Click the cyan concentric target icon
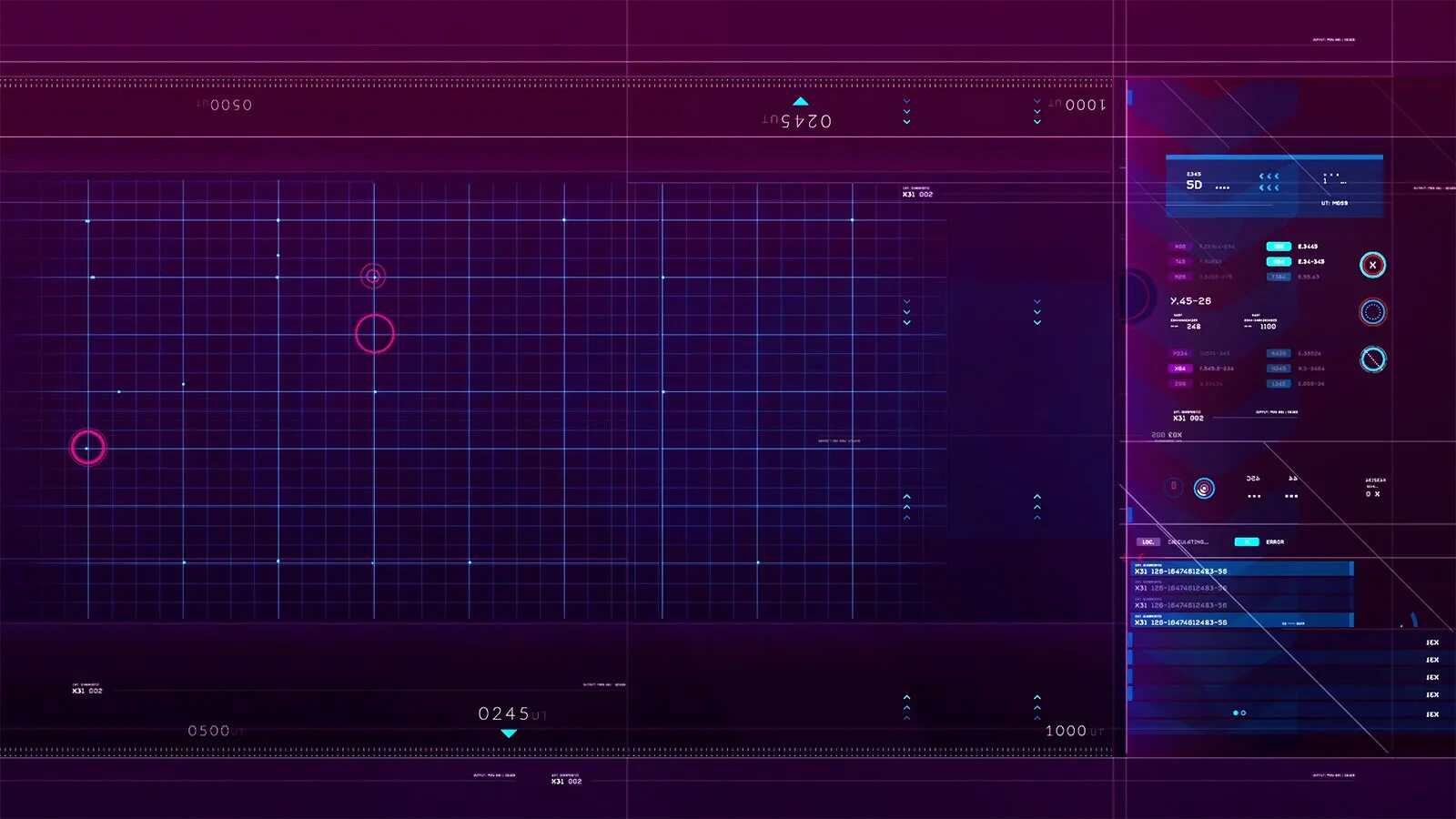 pos(1204,489)
